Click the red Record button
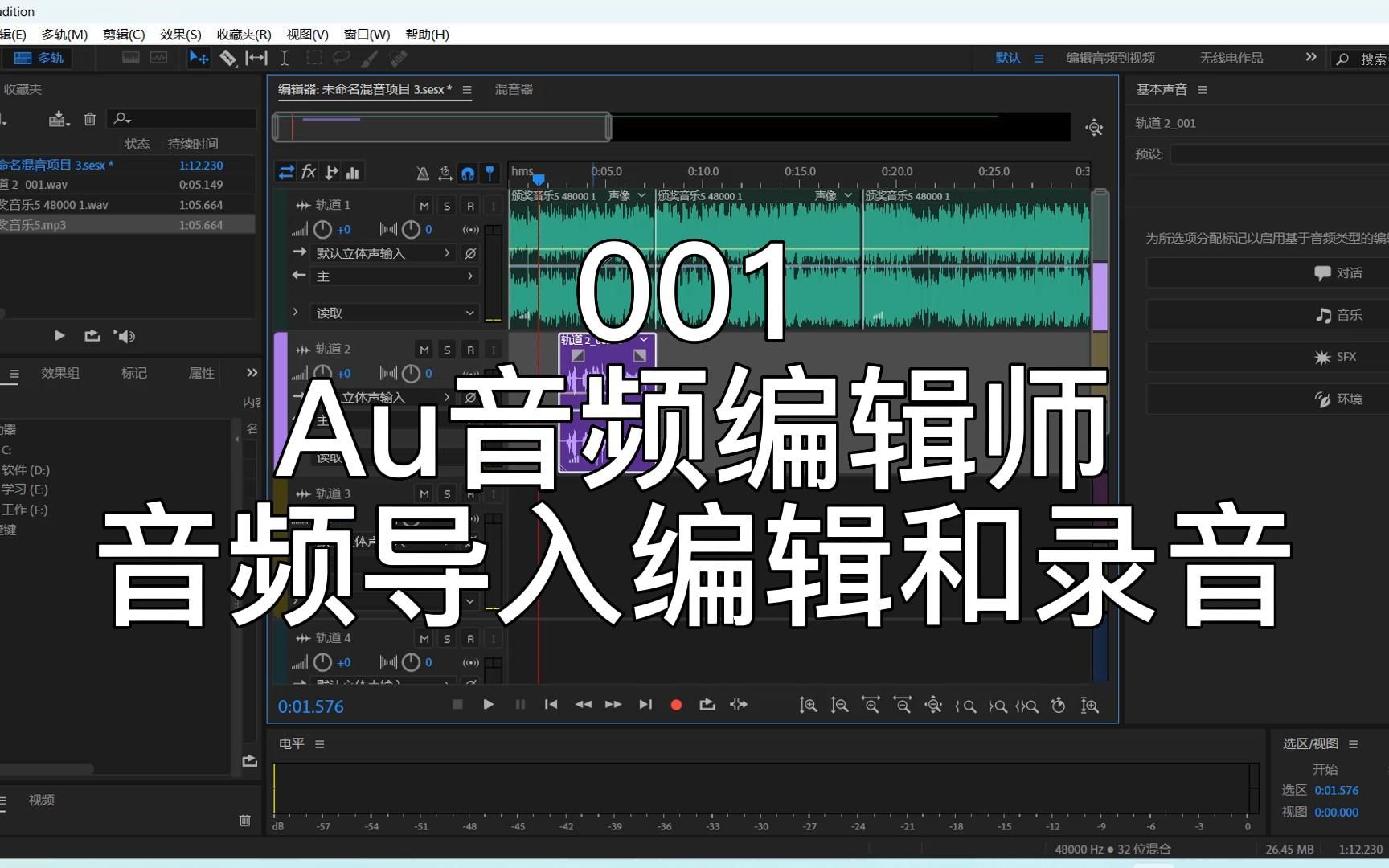This screenshot has height=868, width=1389. click(x=676, y=705)
